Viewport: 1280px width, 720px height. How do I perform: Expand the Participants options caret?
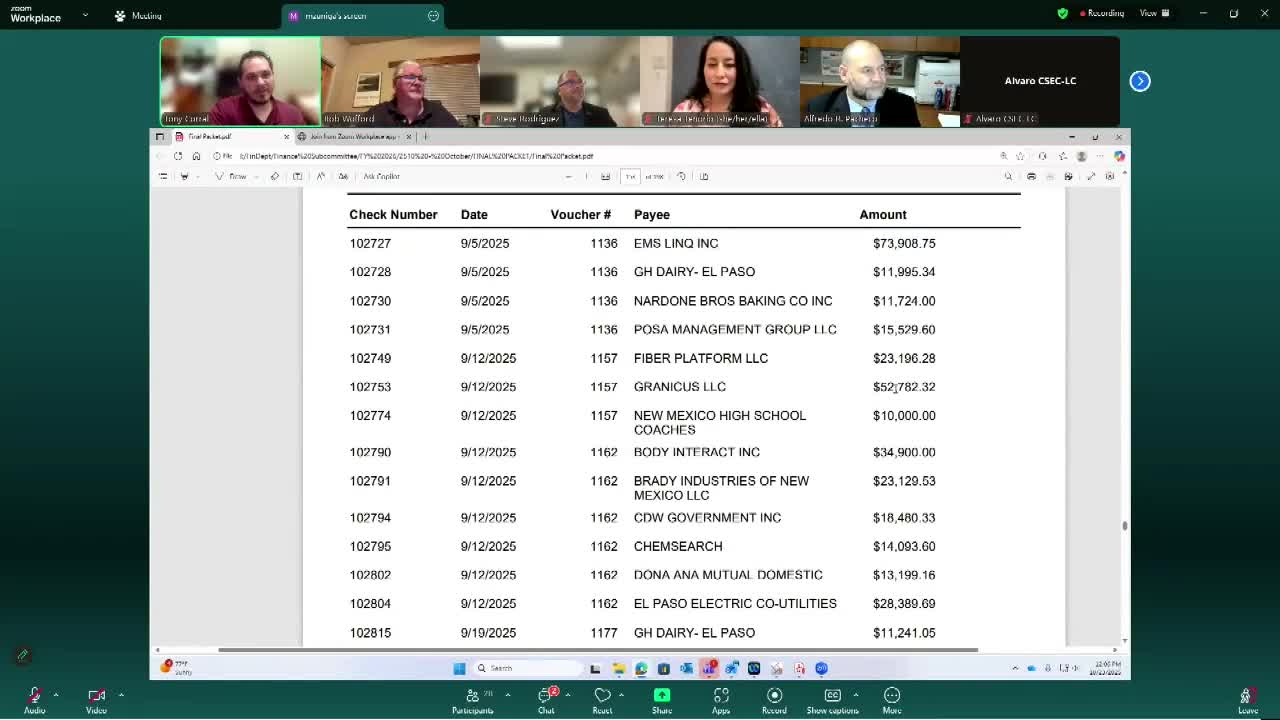(508, 694)
